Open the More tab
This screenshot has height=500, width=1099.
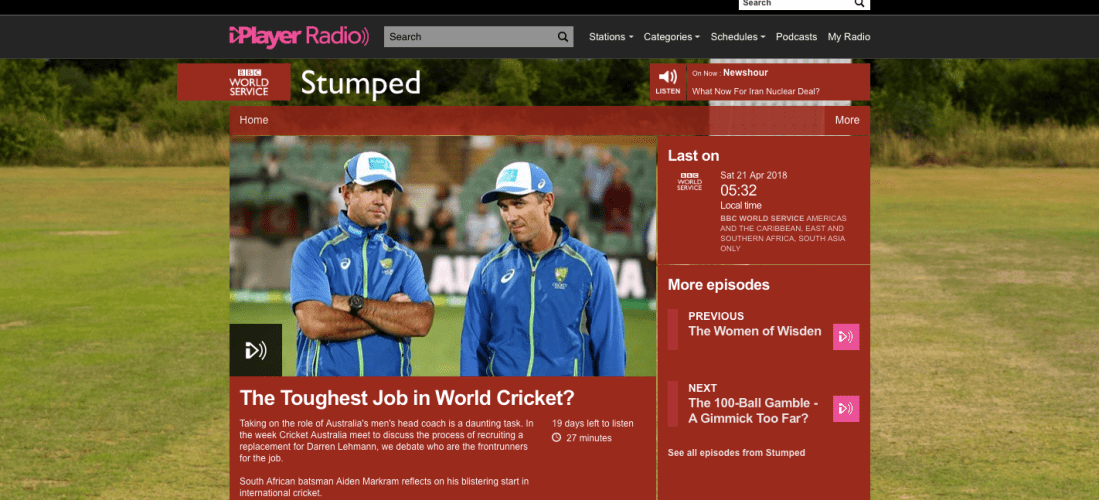(x=846, y=120)
